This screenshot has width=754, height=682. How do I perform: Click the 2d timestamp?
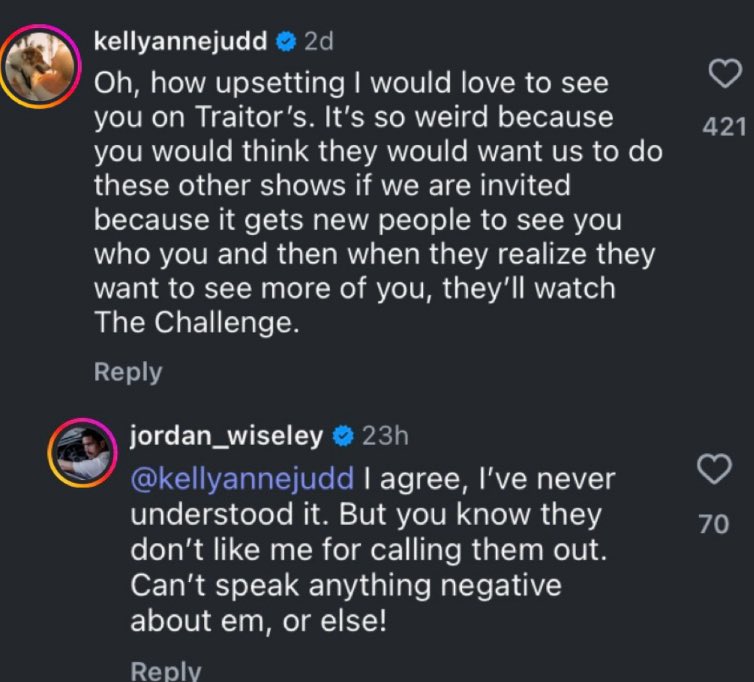pyautogui.click(x=318, y=42)
